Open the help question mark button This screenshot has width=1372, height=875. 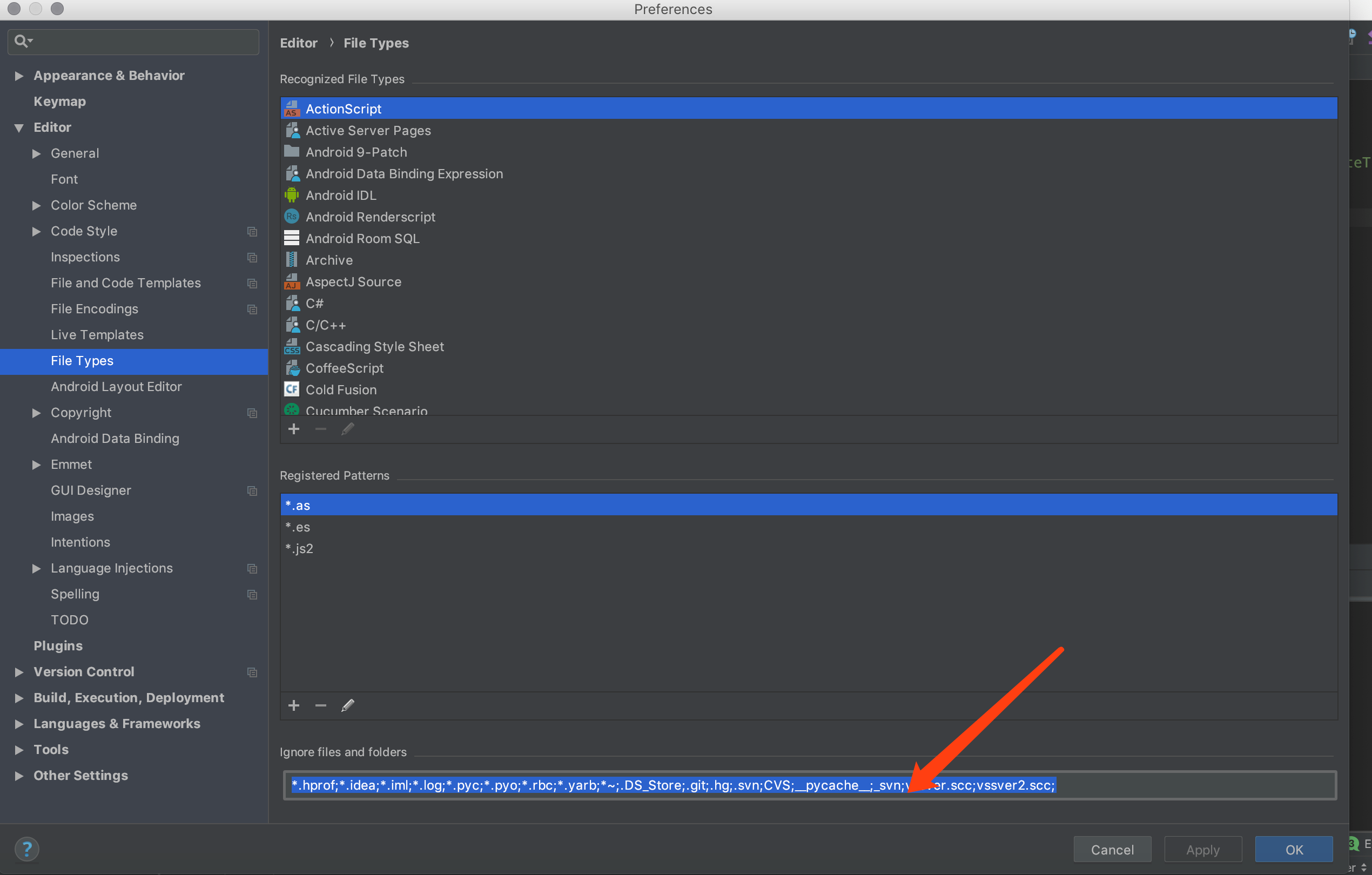coord(26,849)
